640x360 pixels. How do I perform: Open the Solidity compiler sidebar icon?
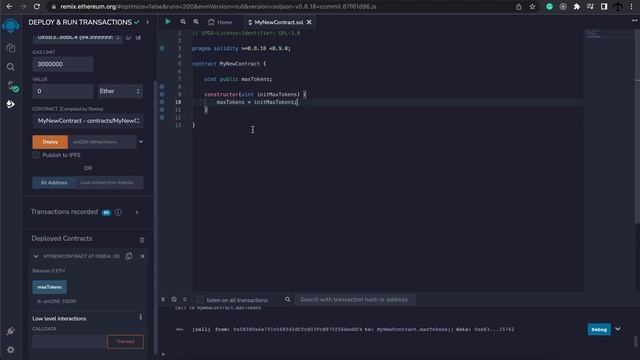pos(12,86)
